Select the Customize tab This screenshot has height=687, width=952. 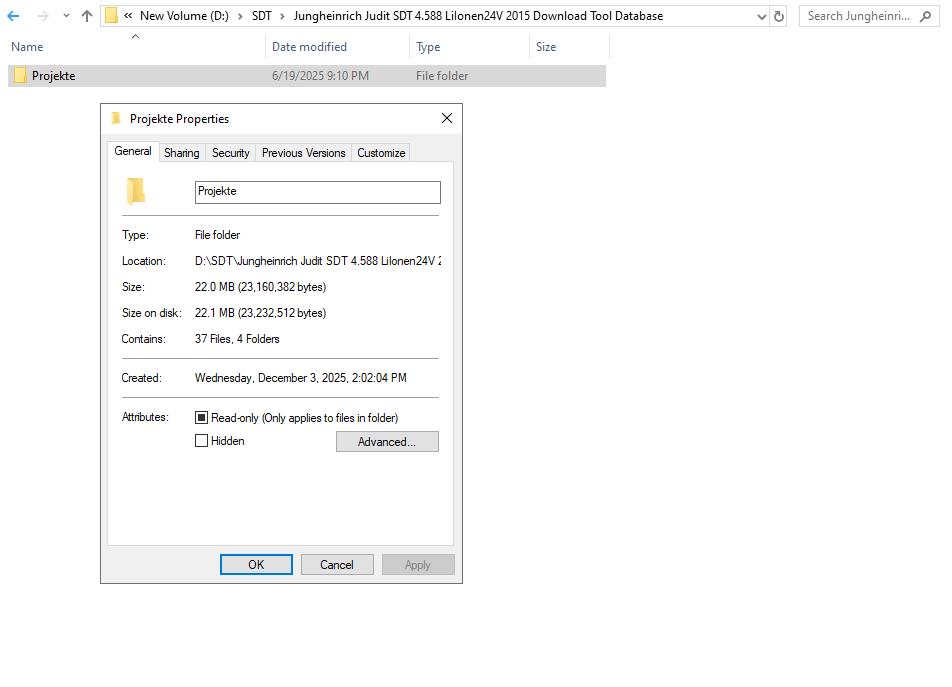point(380,152)
